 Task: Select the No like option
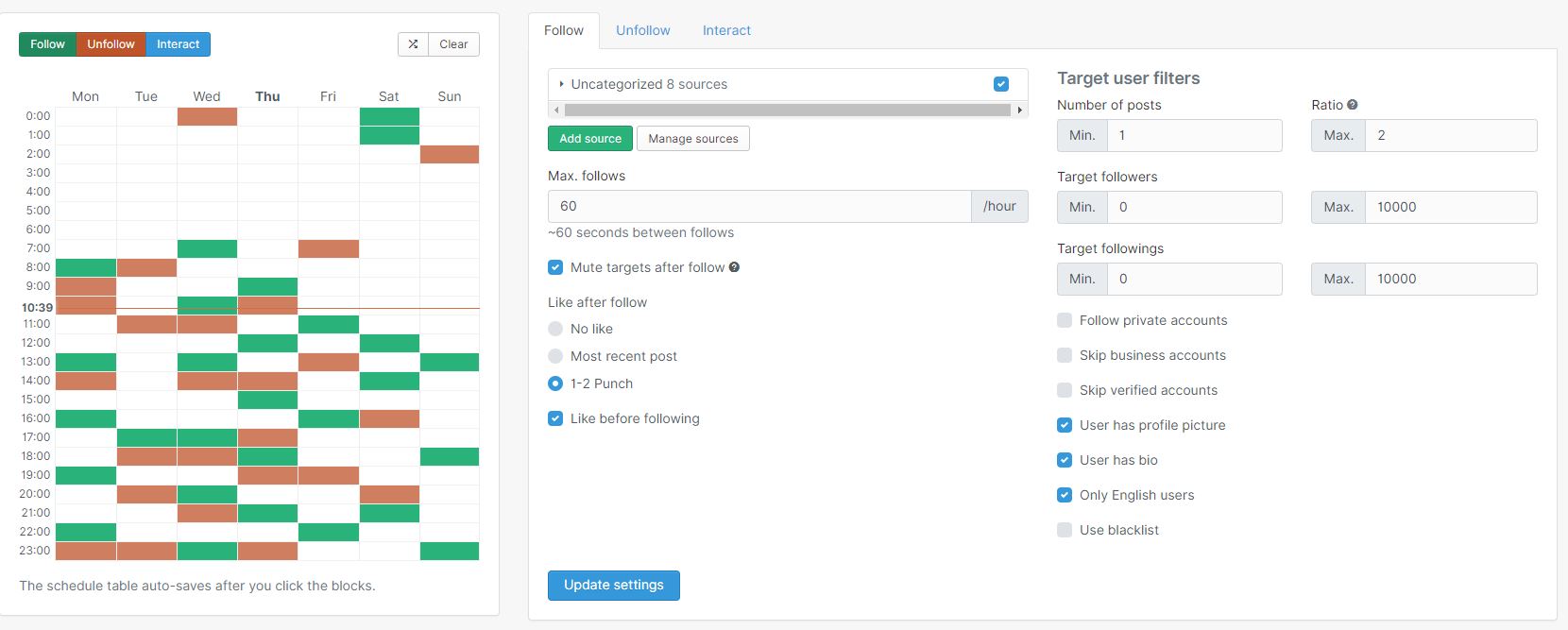pyautogui.click(x=555, y=329)
